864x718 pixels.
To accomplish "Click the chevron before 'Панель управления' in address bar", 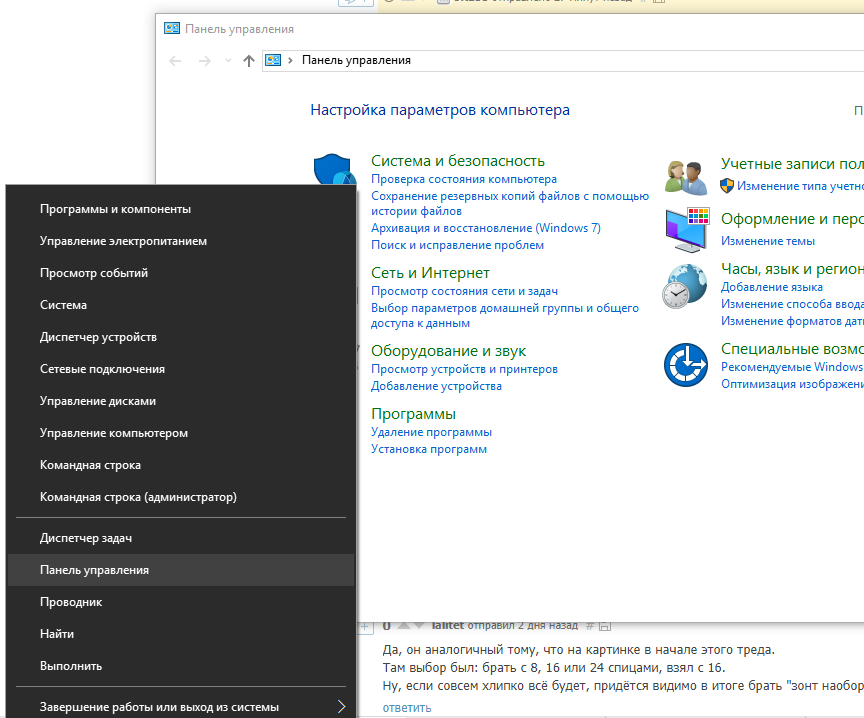I will point(291,60).
